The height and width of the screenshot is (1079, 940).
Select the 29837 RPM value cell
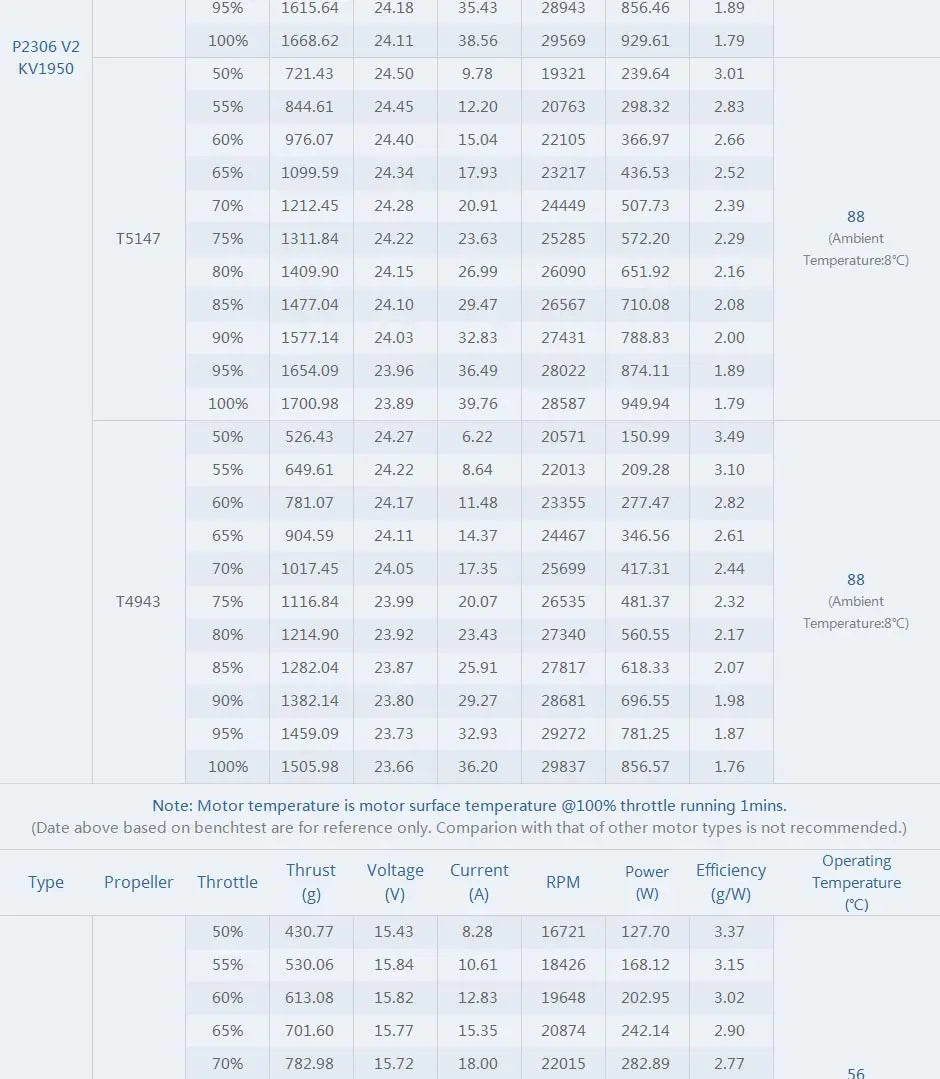(563, 767)
